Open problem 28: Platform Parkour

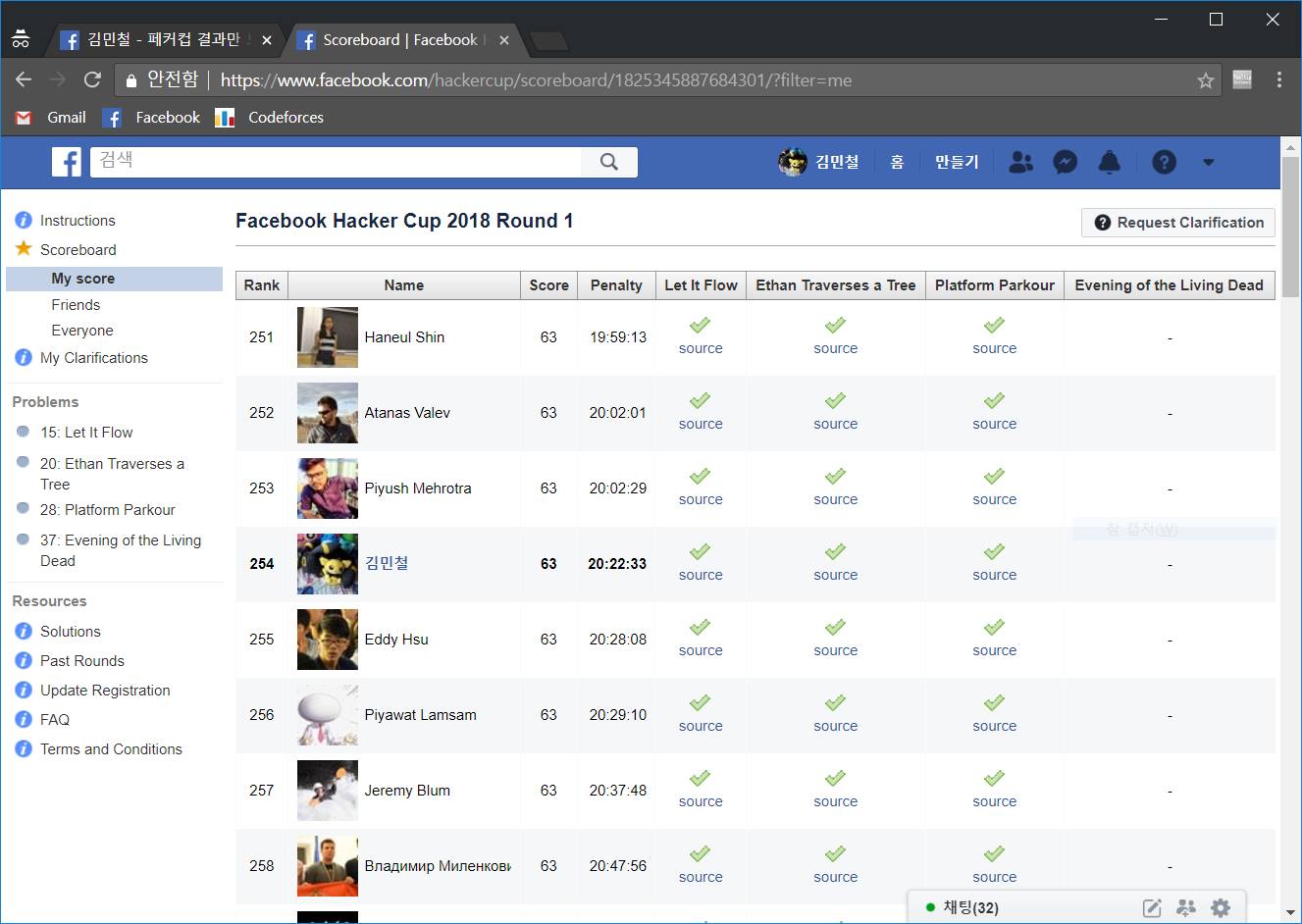point(108,510)
